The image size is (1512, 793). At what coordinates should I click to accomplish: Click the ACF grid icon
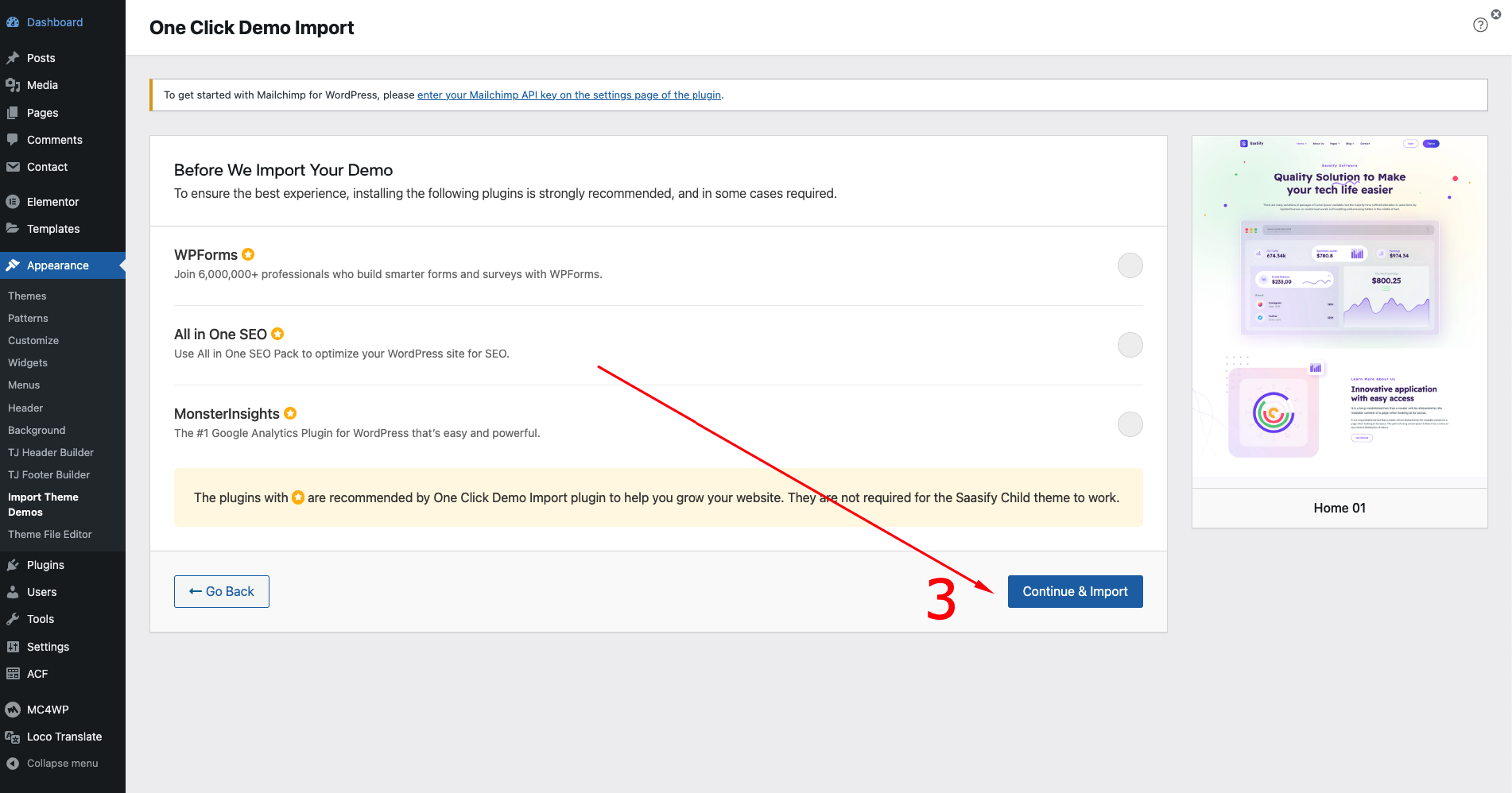pos(13,674)
